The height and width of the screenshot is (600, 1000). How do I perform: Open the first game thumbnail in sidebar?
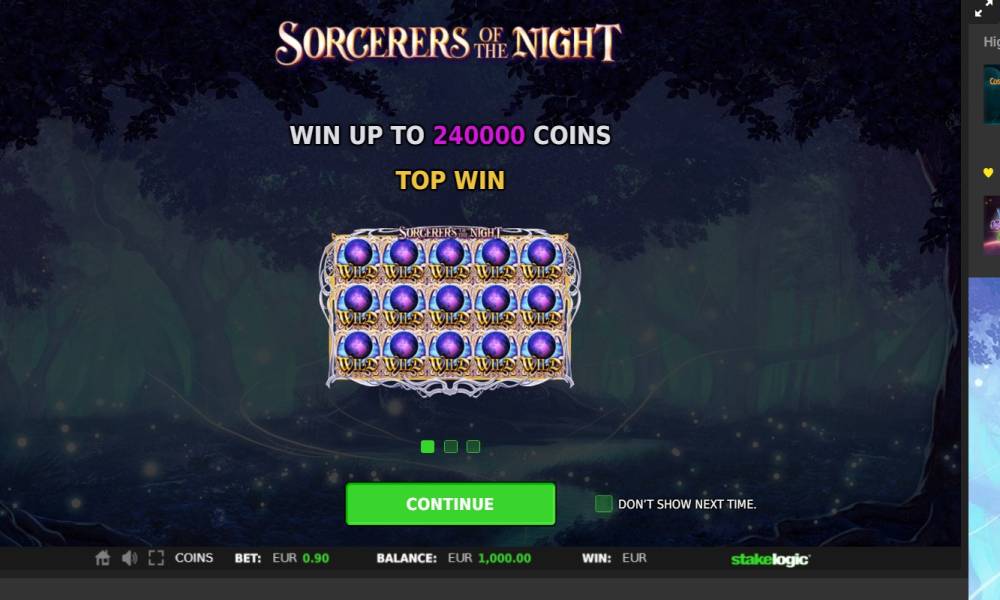(991, 94)
